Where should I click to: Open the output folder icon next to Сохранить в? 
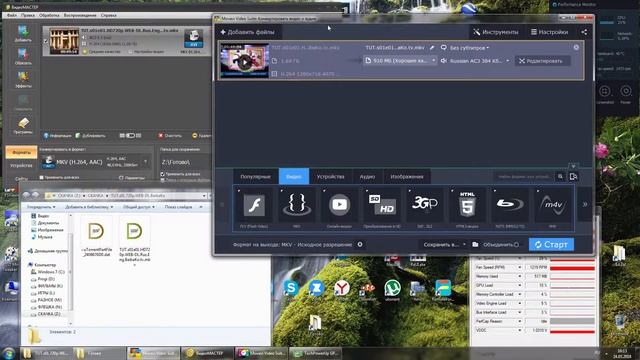[x=475, y=244]
